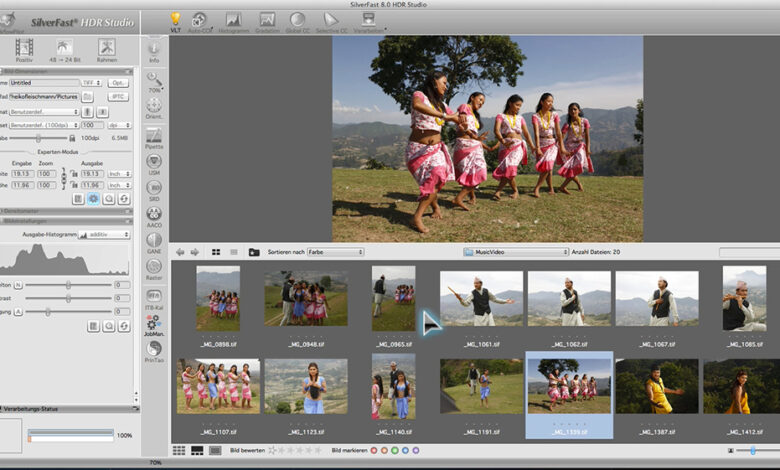Open the Histogramm tool

(233, 19)
